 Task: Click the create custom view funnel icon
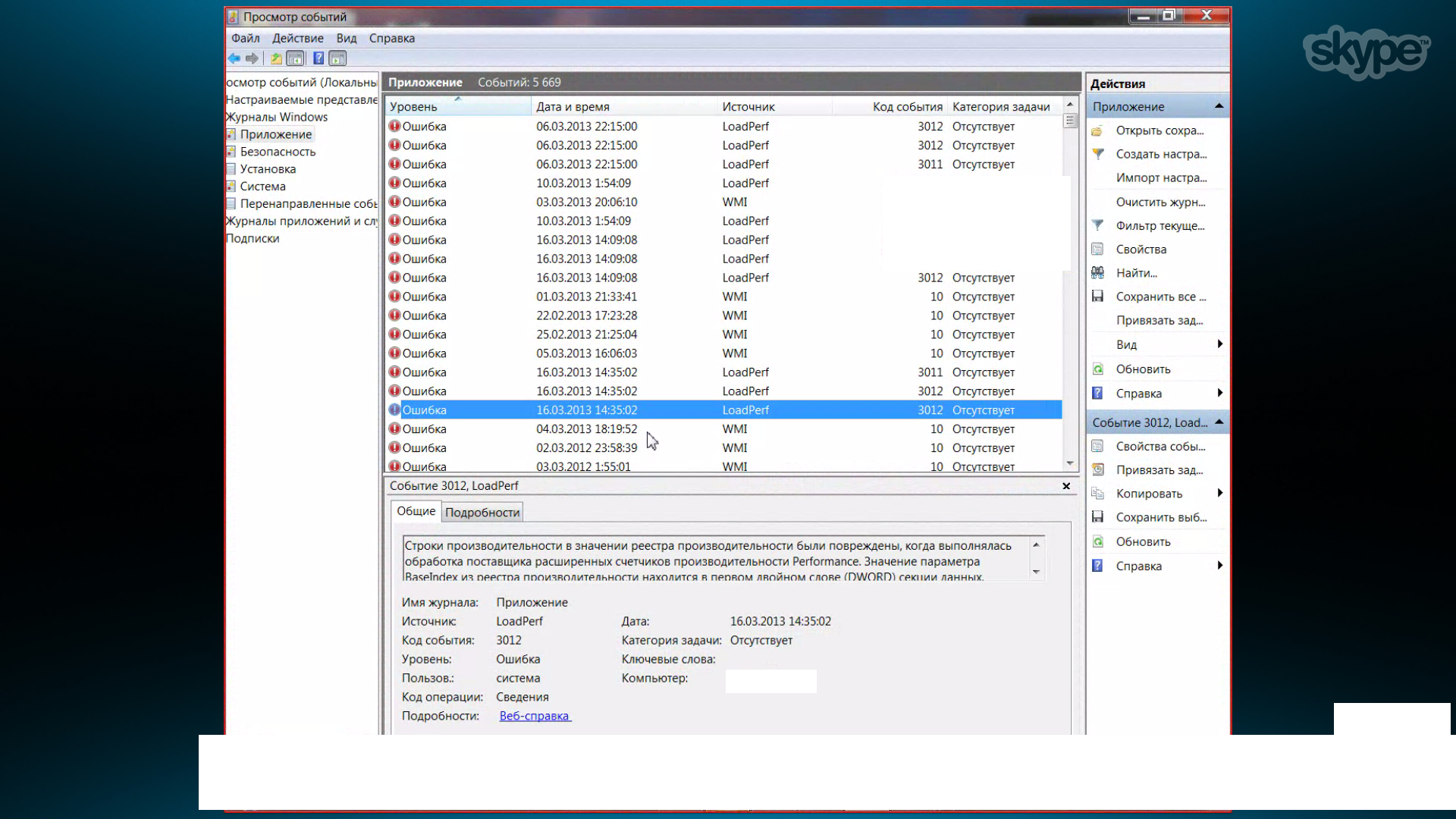coord(1097,154)
